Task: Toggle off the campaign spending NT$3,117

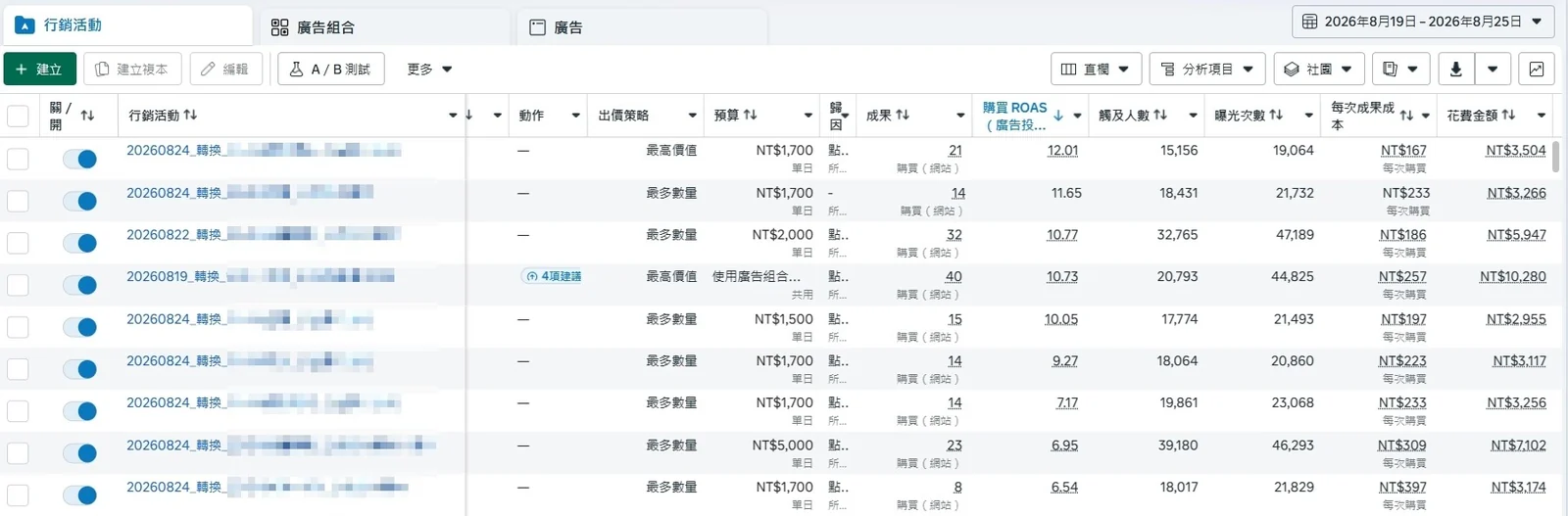Action: [x=79, y=369]
